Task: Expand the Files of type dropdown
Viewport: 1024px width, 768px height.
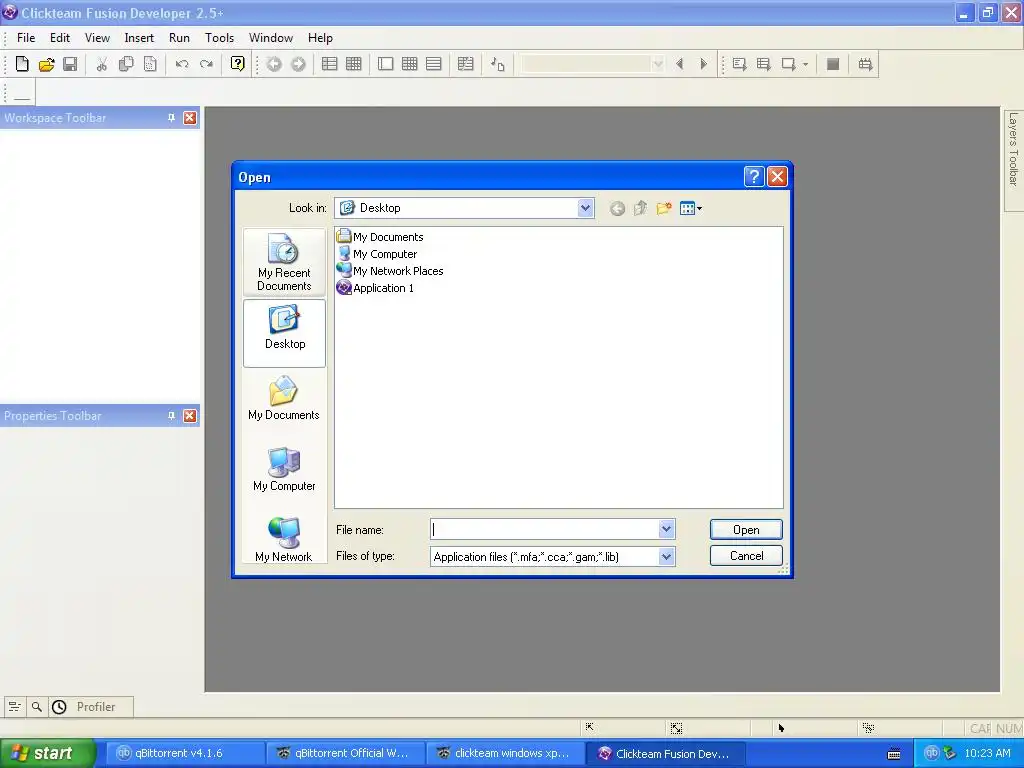Action: 666,556
